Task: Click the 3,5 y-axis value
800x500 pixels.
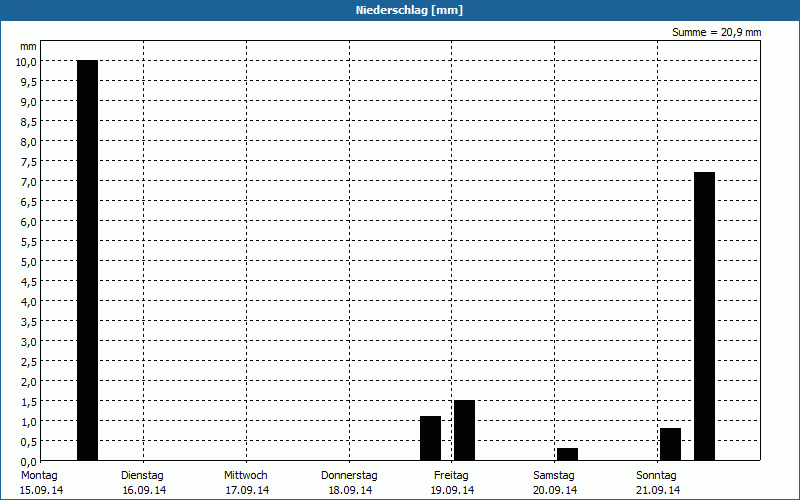Action: [29, 321]
